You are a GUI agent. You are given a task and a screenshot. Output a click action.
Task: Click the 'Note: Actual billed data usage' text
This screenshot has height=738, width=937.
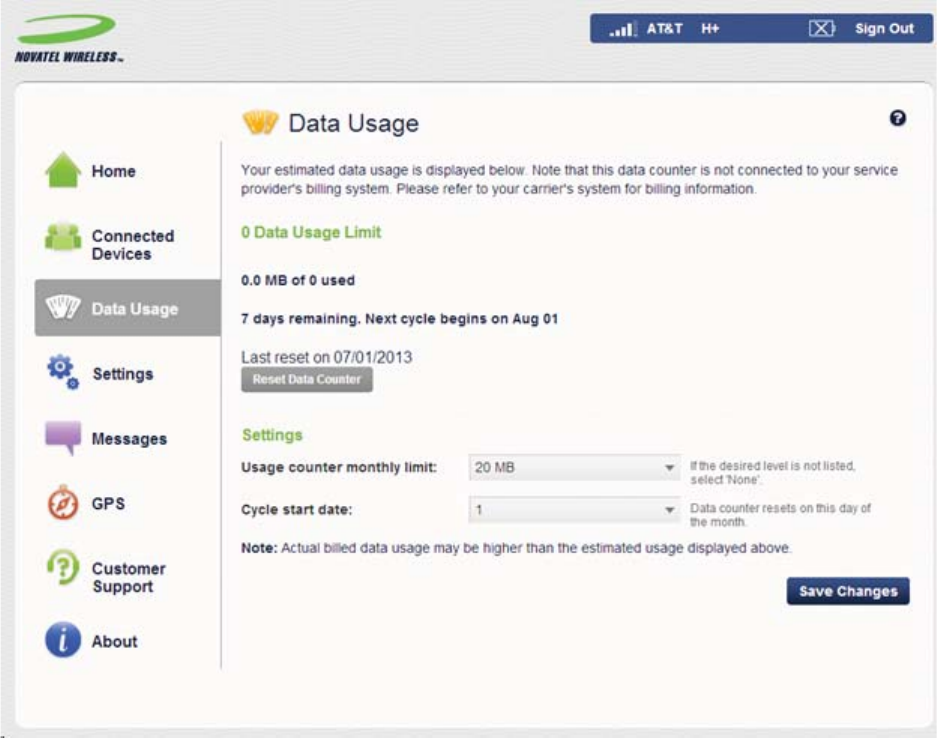click(x=516, y=548)
